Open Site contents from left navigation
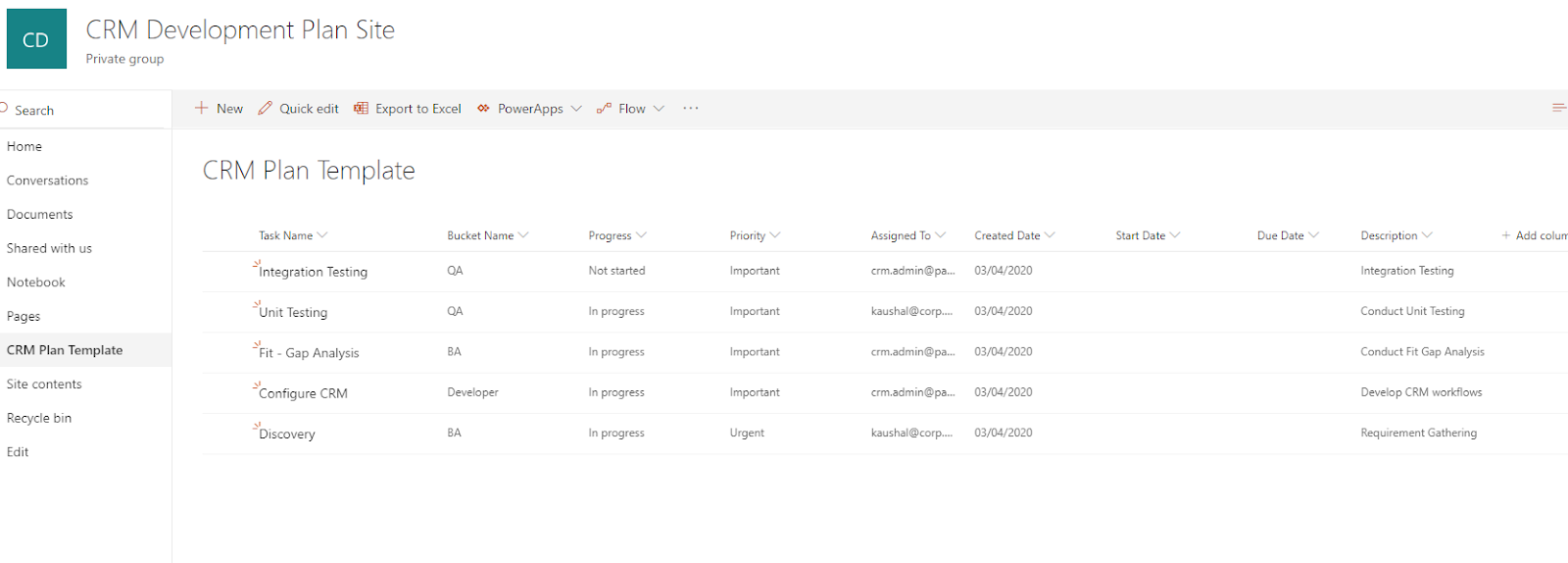The image size is (1568, 563). (x=44, y=384)
